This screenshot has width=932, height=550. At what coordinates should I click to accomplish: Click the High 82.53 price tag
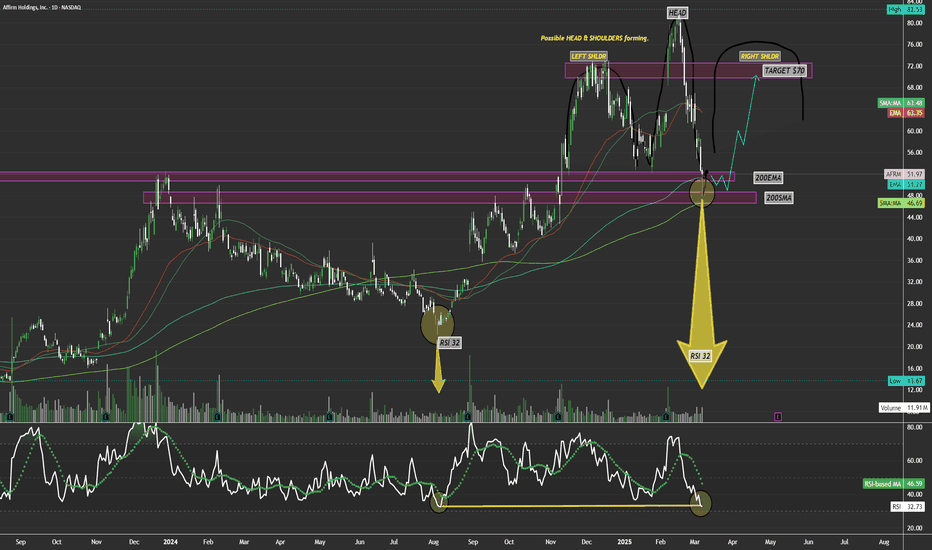pos(905,10)
